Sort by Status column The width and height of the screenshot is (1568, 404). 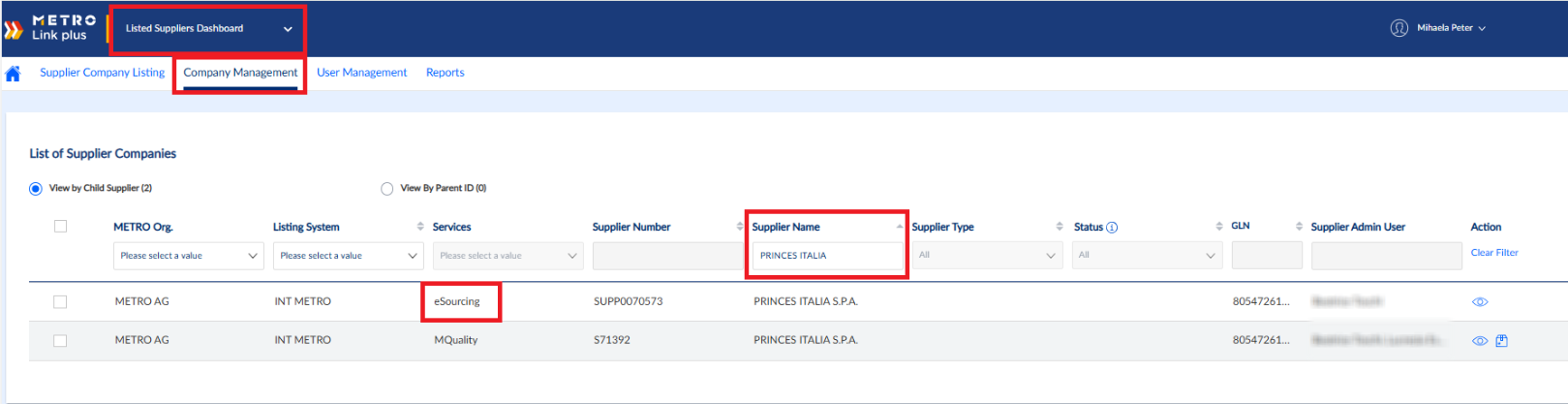[x=1219, y=227]
